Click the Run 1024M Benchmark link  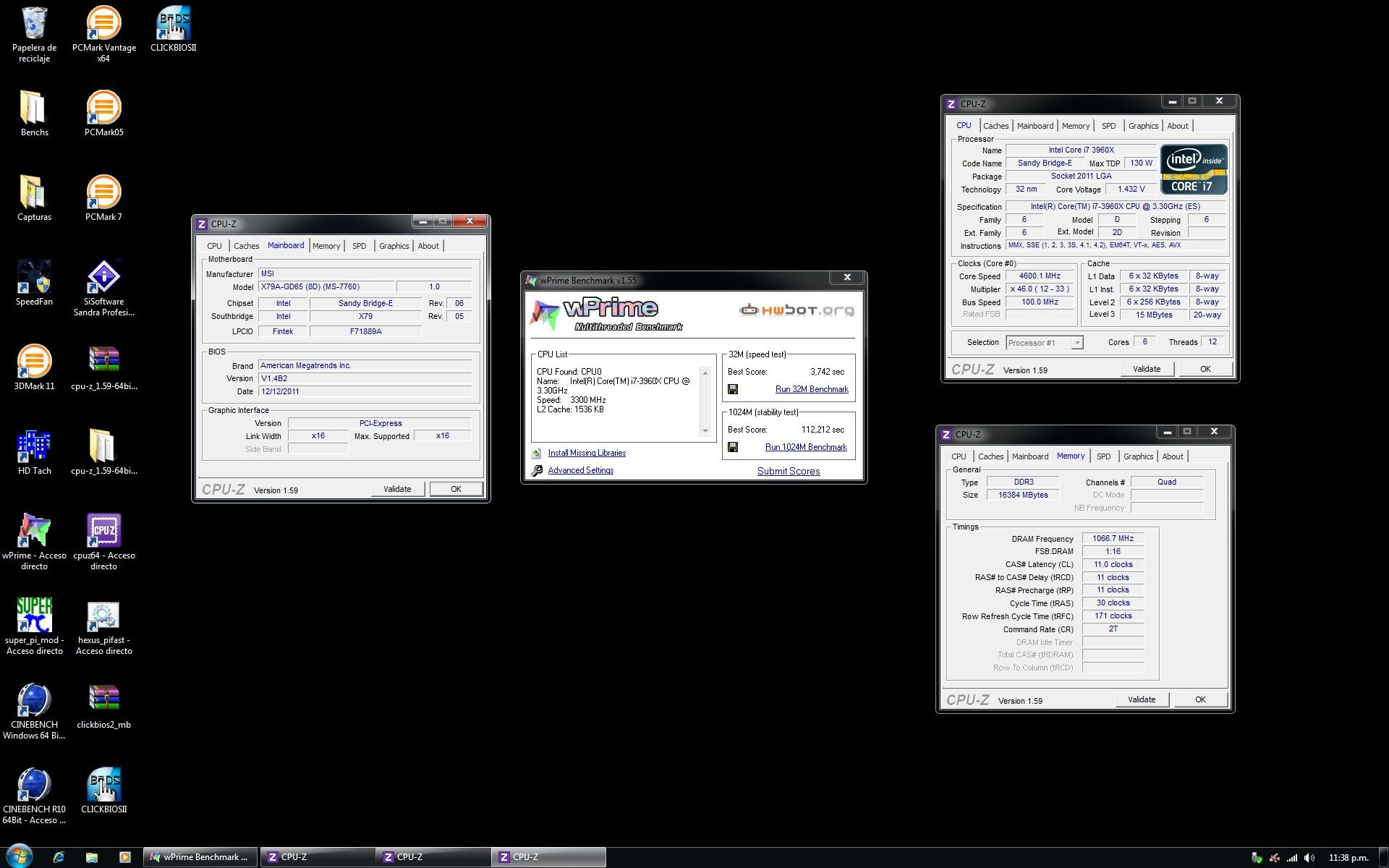[806, 447]
